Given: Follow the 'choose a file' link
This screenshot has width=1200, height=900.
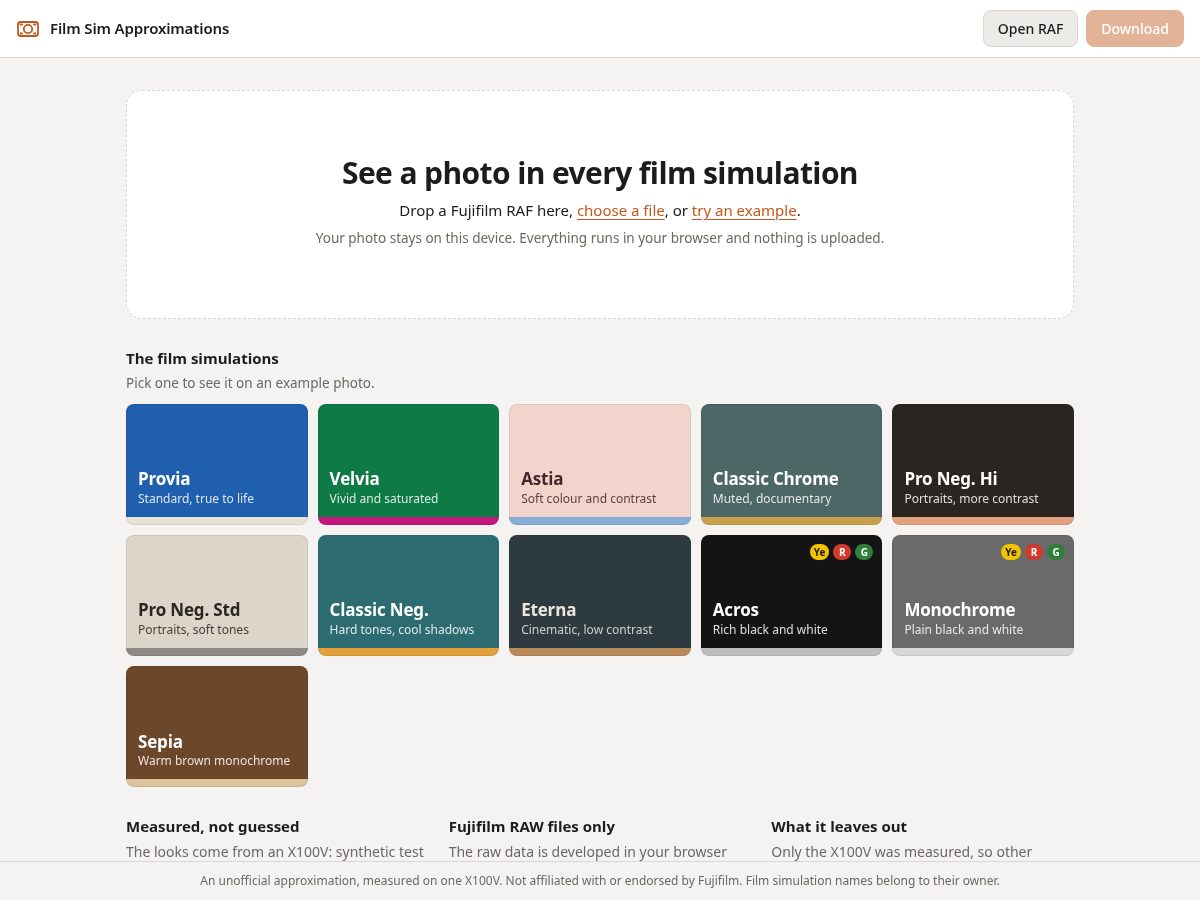Looking at the screenshot, I should click(621, 211).
